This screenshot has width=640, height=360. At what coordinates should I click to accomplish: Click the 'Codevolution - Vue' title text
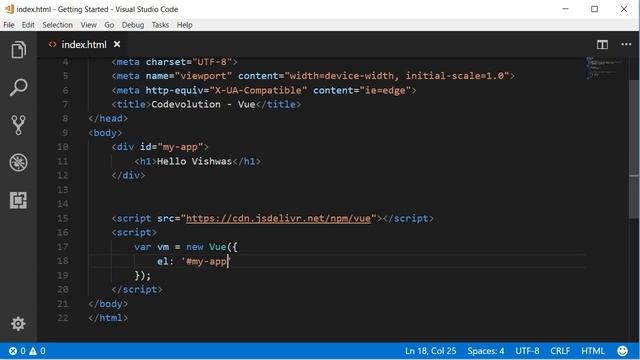click(203, 104)
